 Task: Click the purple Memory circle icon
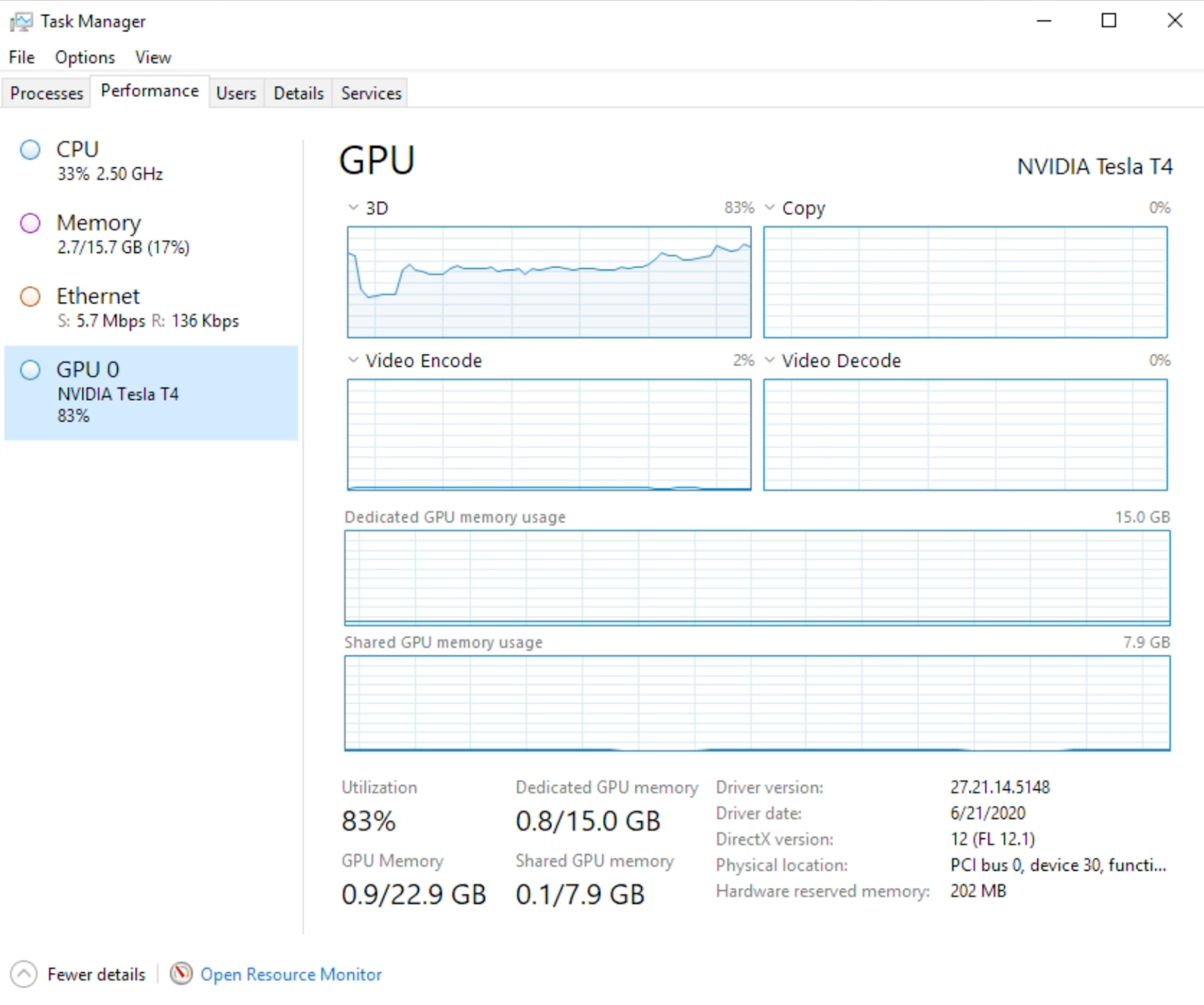tap(30, 223)
